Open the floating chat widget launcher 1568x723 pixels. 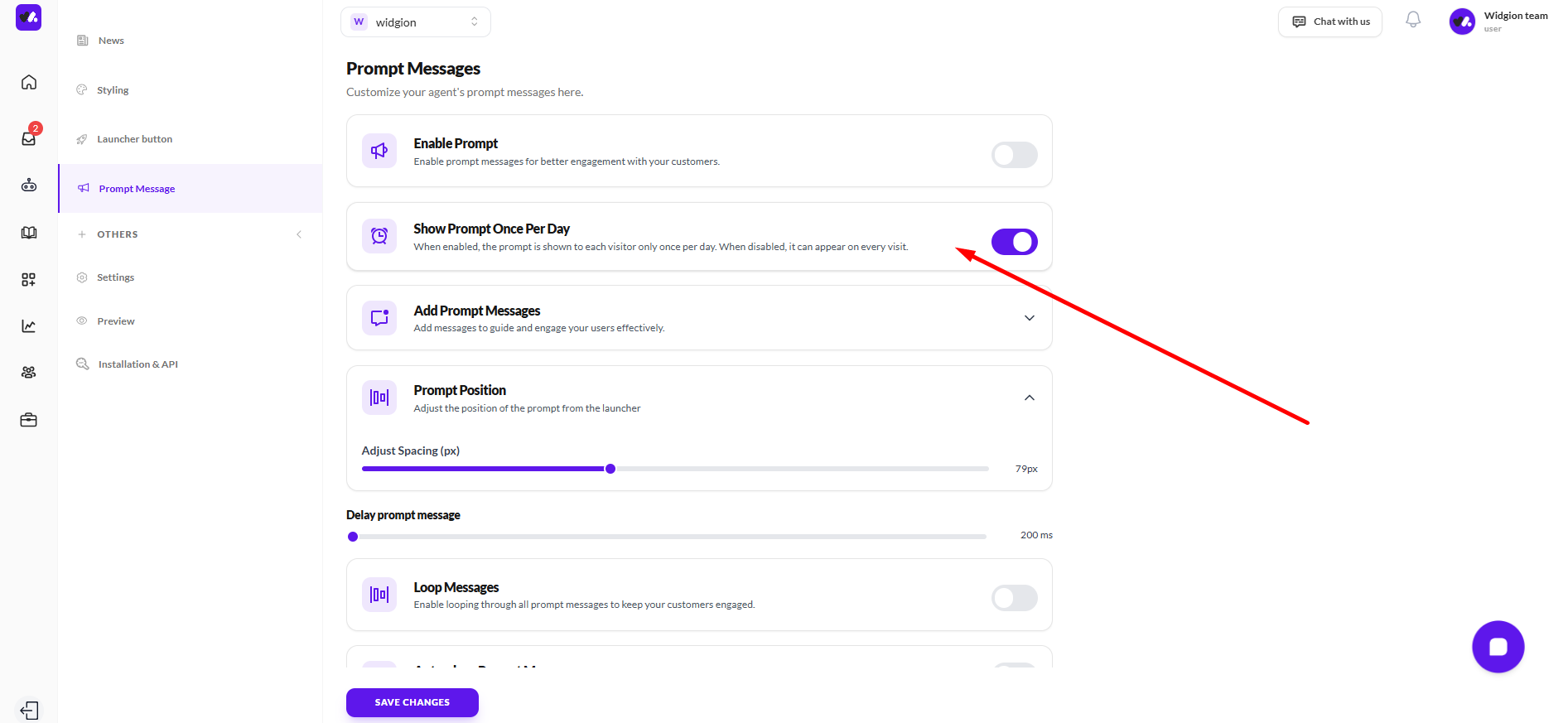(1498, 647)
